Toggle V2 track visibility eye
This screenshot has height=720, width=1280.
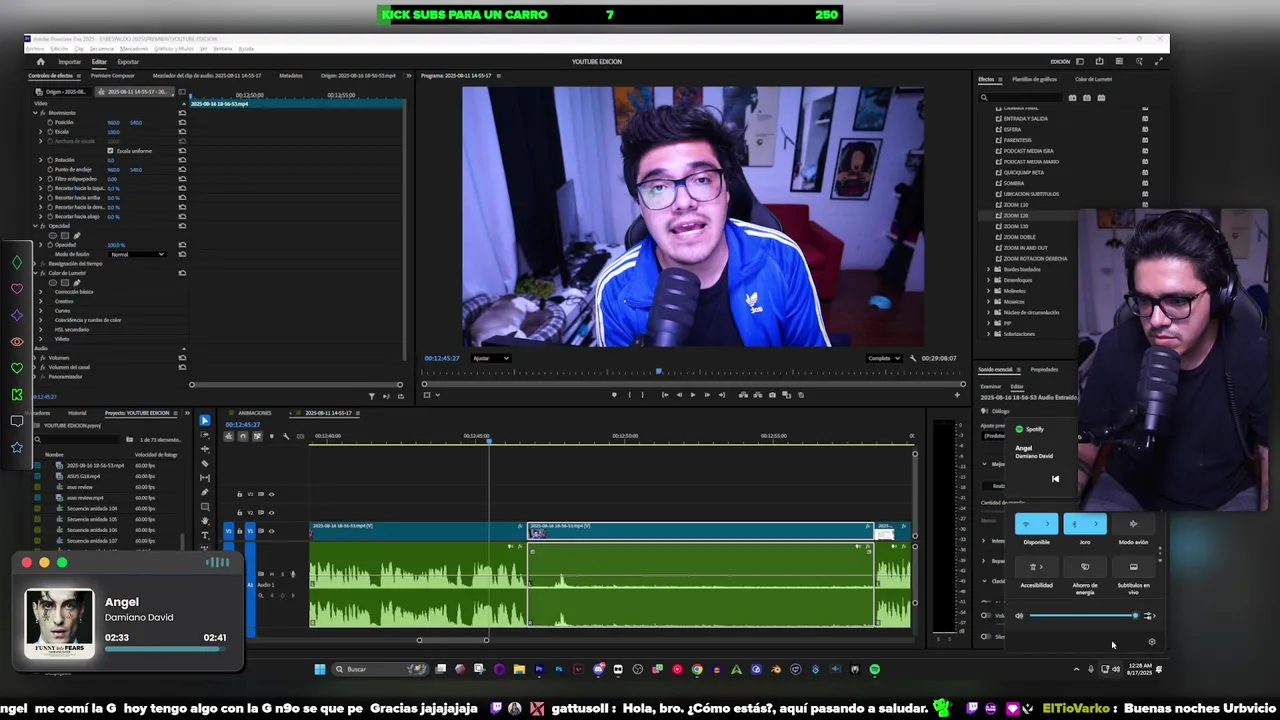point(271,513)
